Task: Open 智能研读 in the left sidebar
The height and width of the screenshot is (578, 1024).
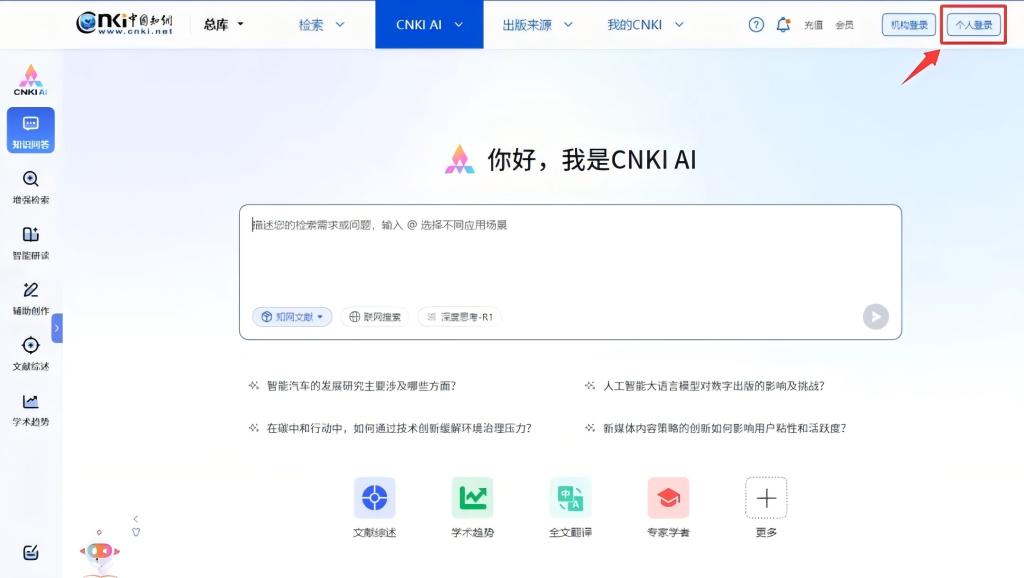Action: [x=30, y=241]
